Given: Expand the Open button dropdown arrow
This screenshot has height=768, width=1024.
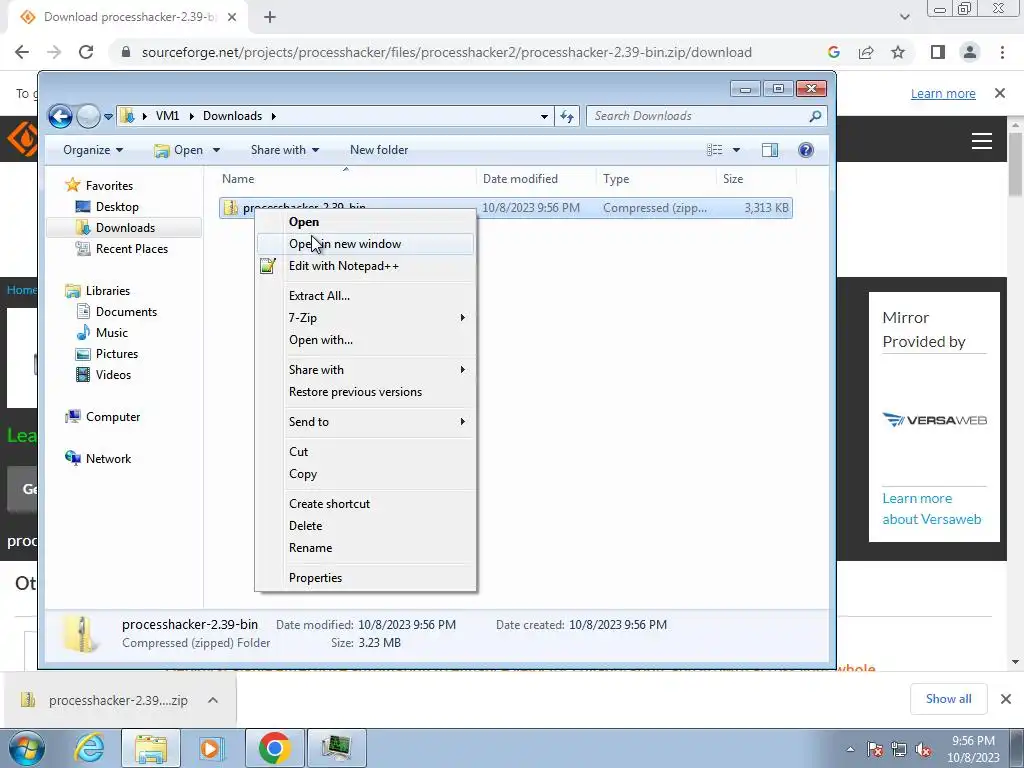Looking at the screenshot, I should [216, 150].
